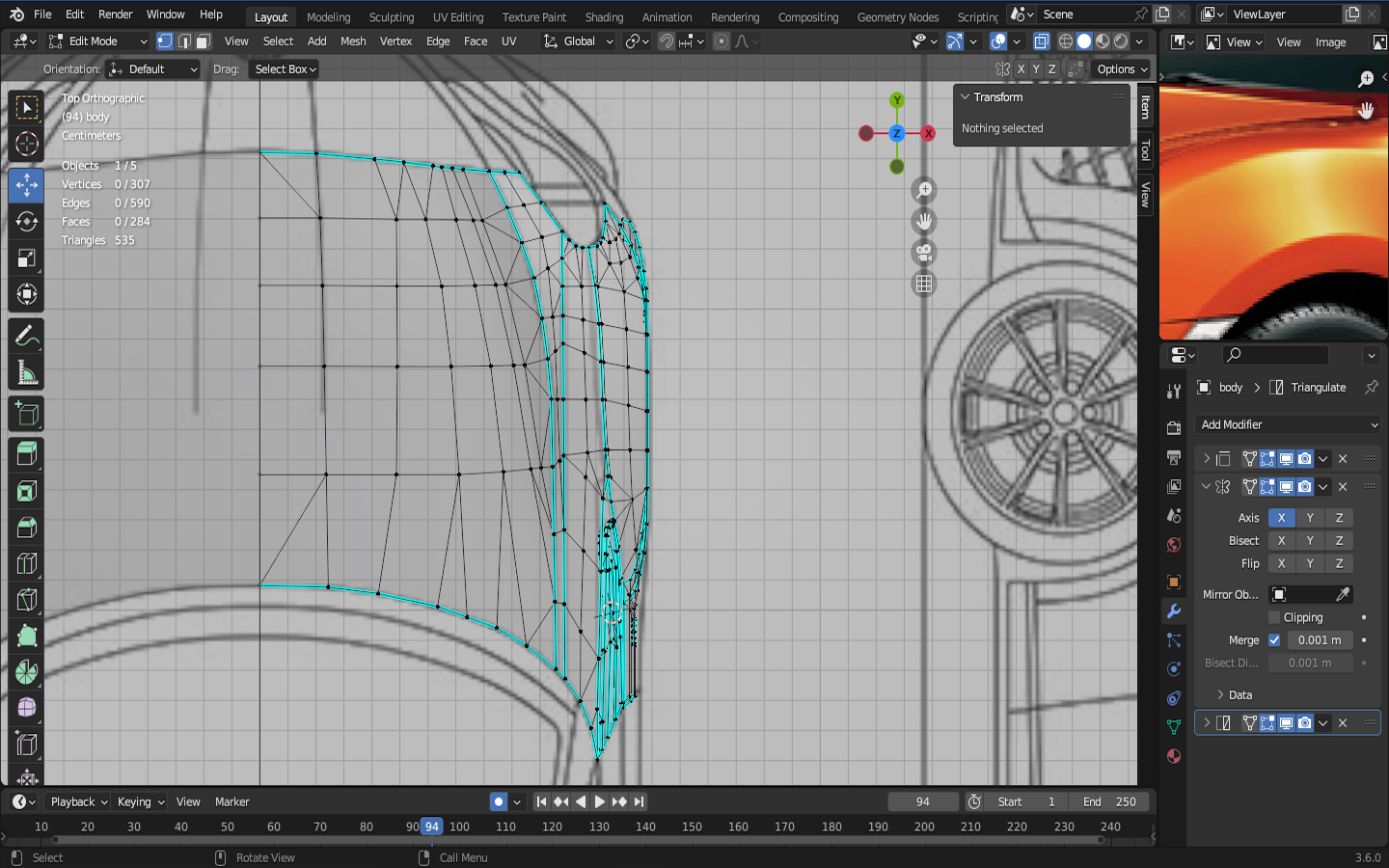Image resolution: width=1389 pixels, height=868 pixels.
Task: Activate the Rotate tool
Action: pyautogui.click(x=26, y=222)
